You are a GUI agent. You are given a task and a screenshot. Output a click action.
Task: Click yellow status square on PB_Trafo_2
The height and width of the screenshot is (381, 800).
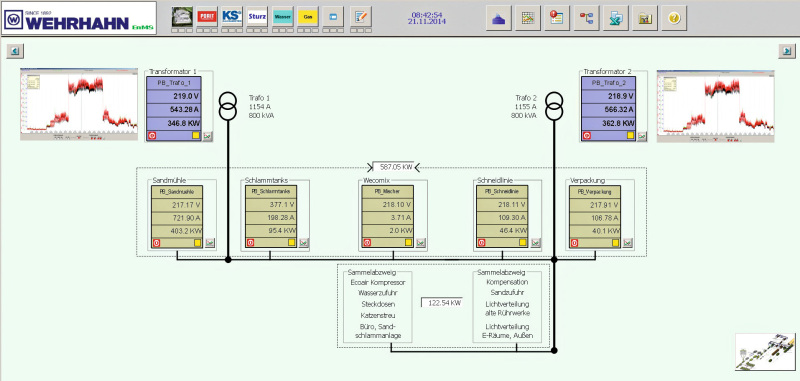click(x=631, y=136)
